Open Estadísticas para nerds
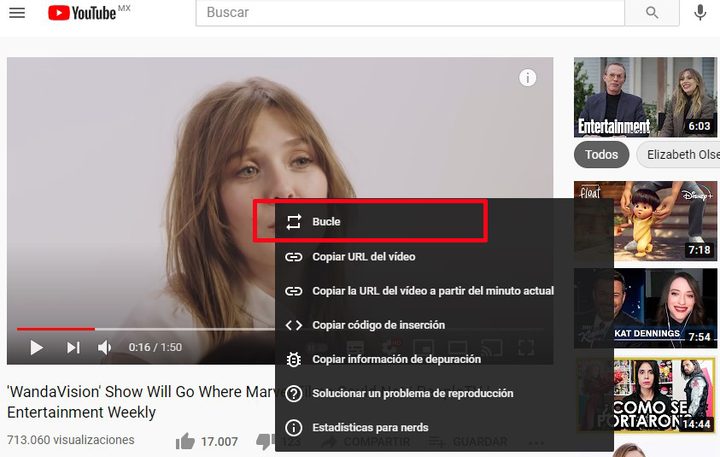This screenshot has width=720, height=457. pyautogui.click(x=444, y=427)
